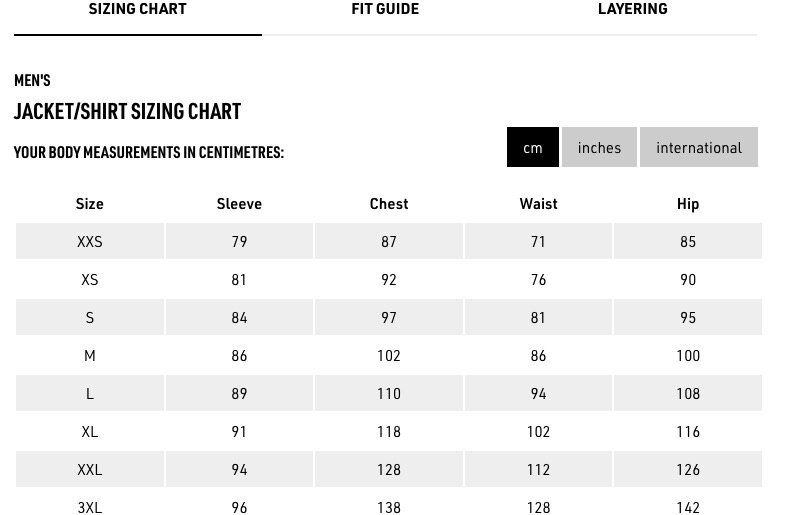795x515 pixels.
Task: Click the Sleeve column header
Action: click(239, 204)
